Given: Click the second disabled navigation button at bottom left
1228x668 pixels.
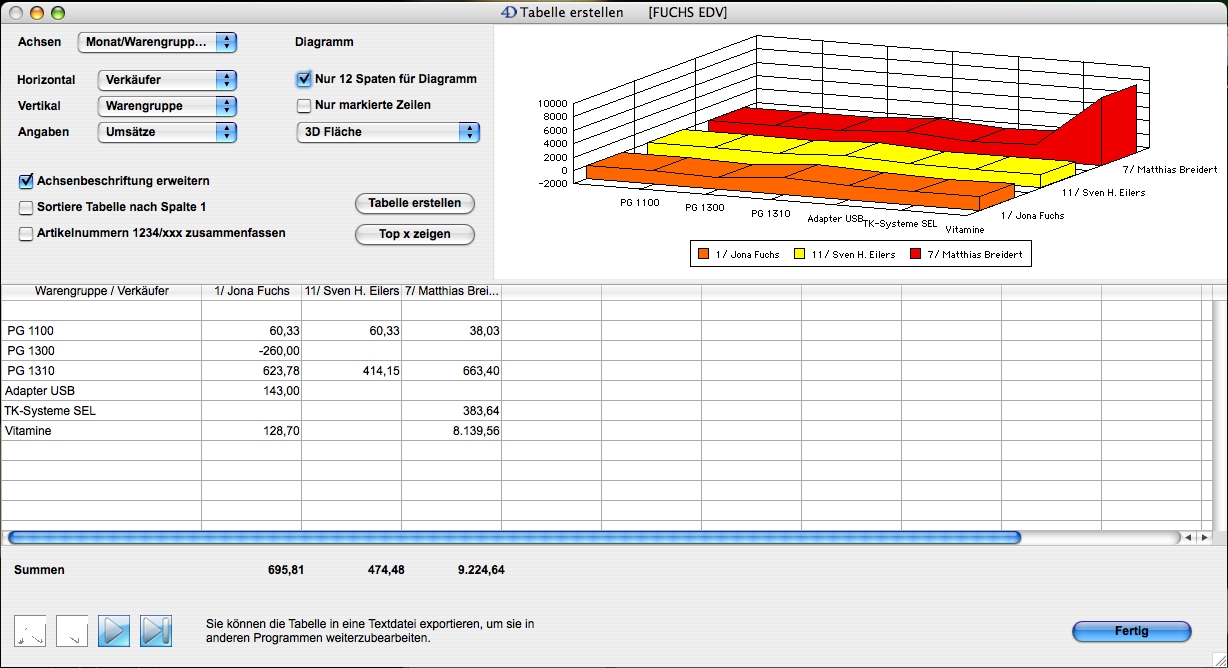Looking at the screenshot, I should (72, 631).
